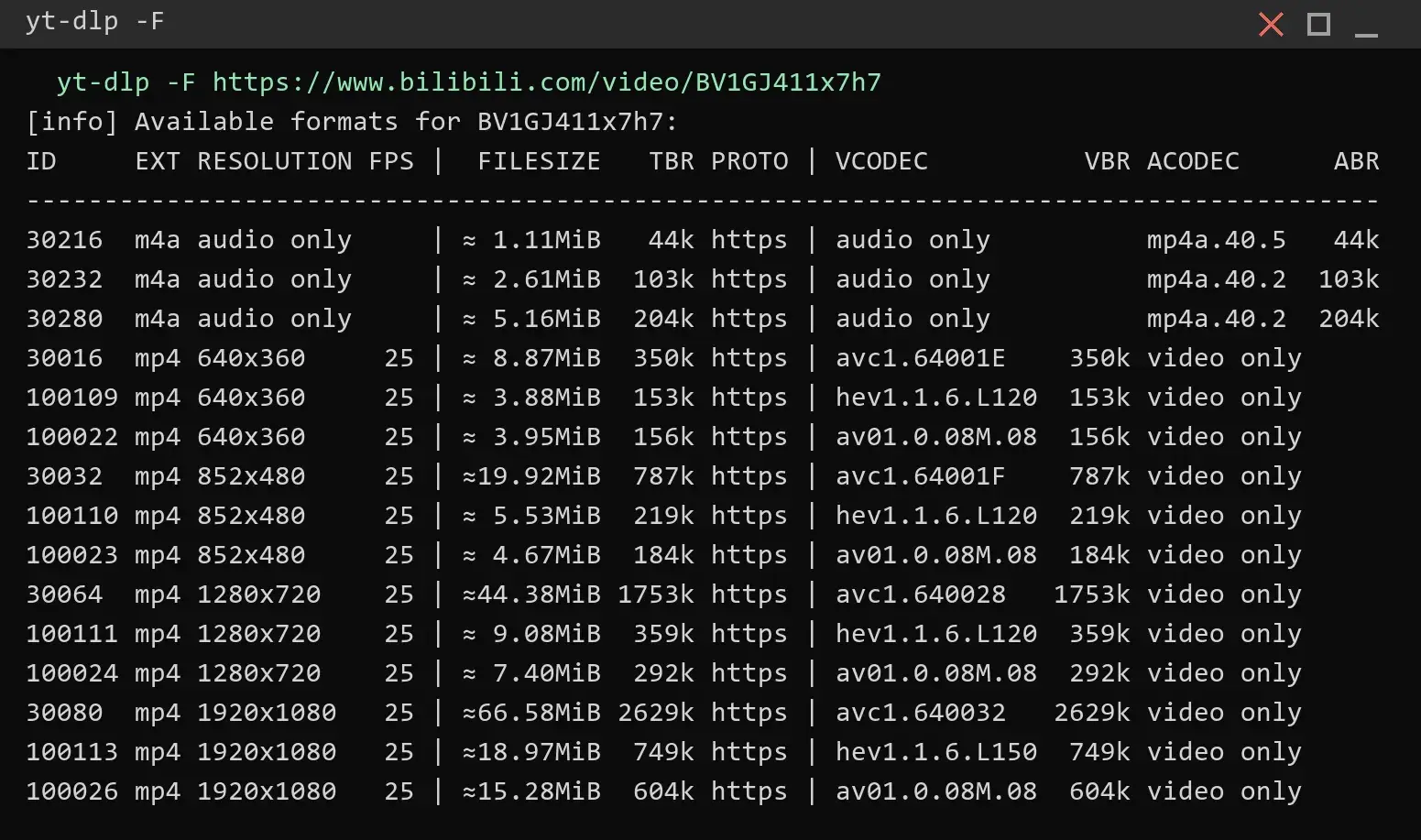Click the audio codec mp4a.40.5
Viewport: 1421px width, 840px height.
point(1216,240)
